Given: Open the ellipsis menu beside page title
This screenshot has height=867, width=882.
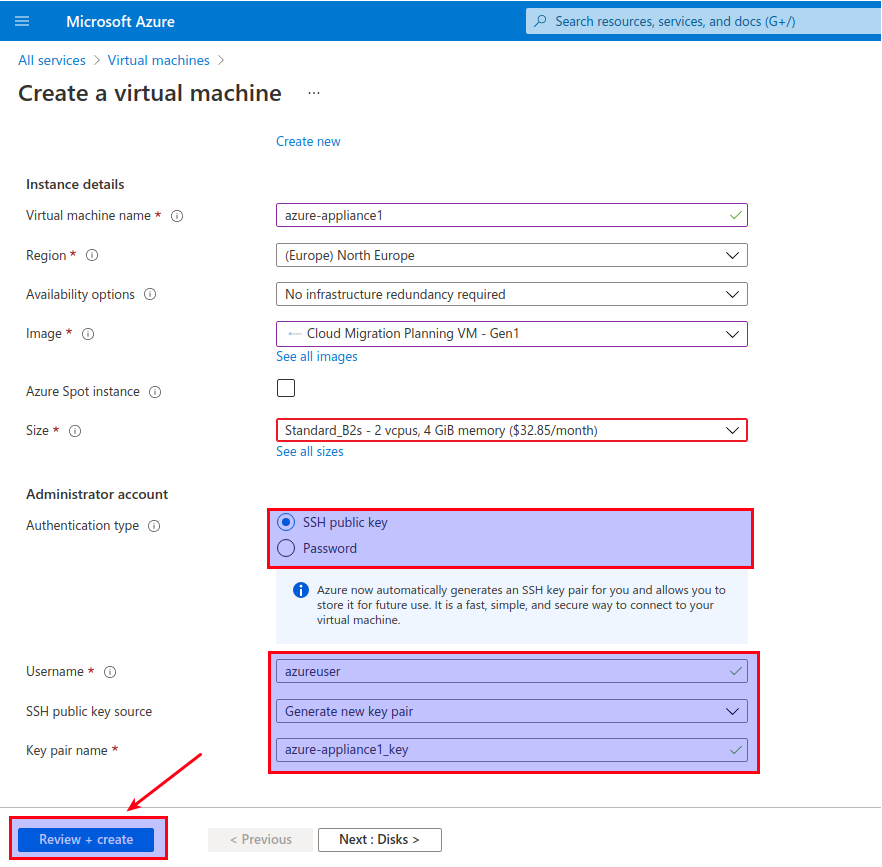Looking at the screenshot, I should coord(314,93).
